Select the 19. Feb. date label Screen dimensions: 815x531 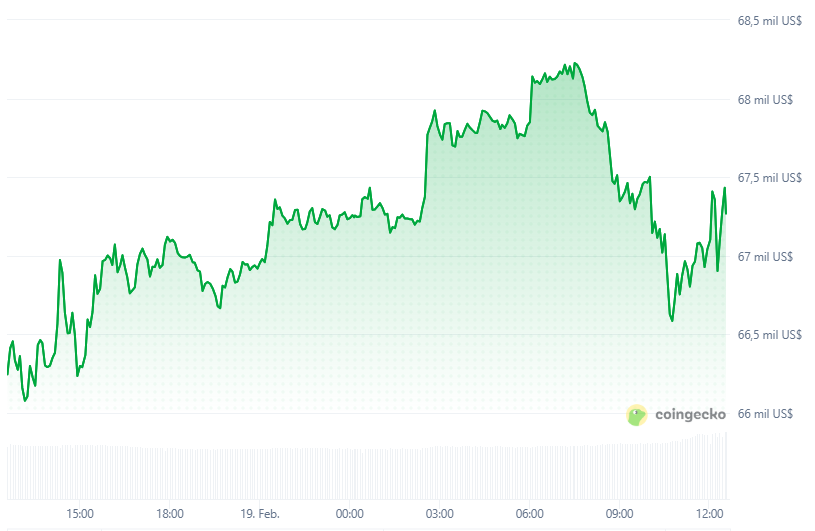(260, 514)
